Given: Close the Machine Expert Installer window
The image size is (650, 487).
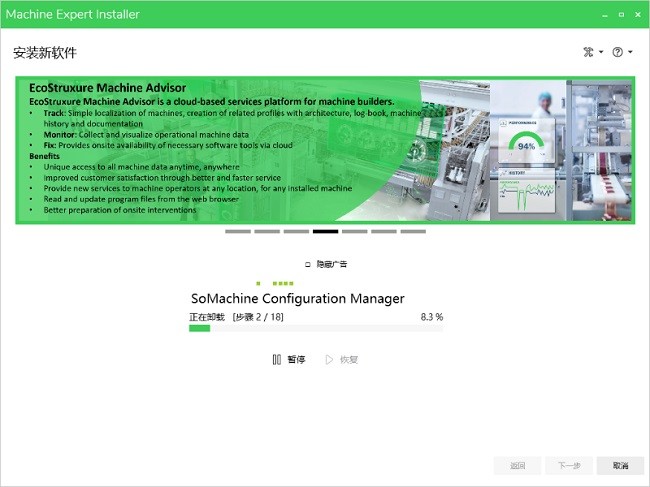Looking at the screenshot, I should (638, 15).
